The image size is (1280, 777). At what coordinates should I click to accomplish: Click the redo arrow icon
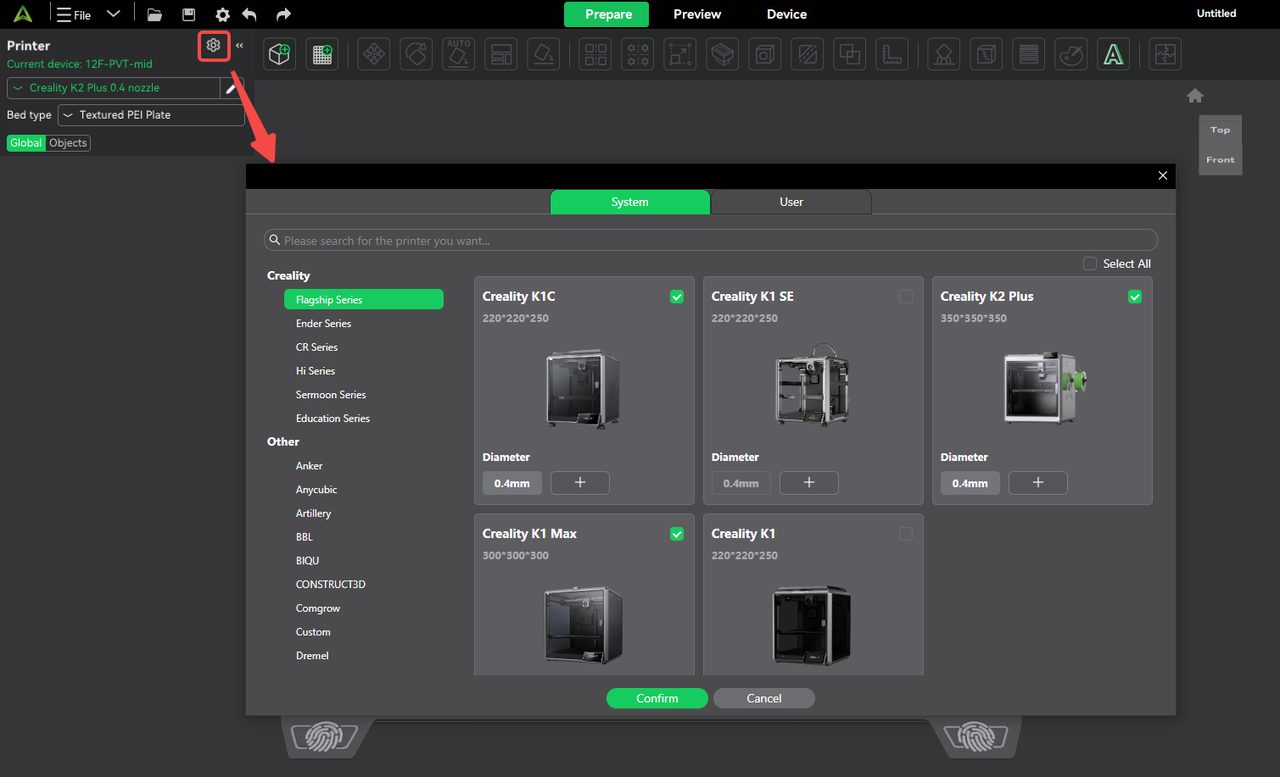pos(284,15)
